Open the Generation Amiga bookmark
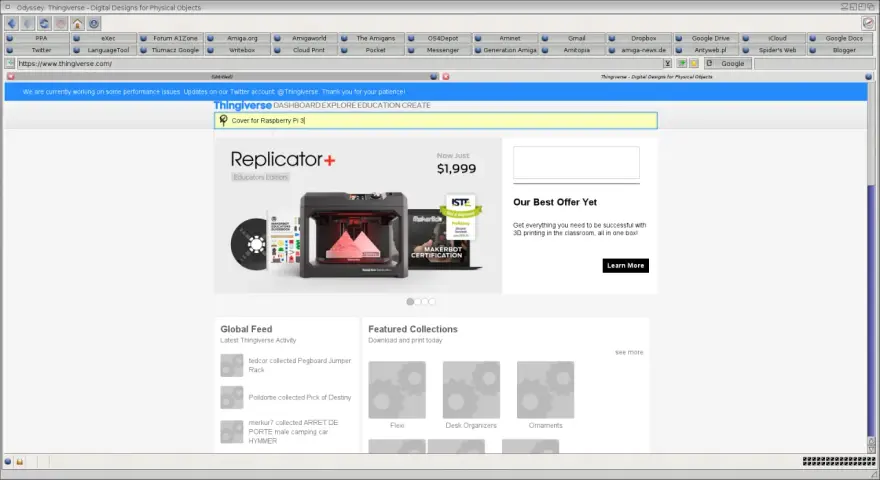Image resolution: width=880 pixels, height=480 pixels. click(x=505, y=50)
